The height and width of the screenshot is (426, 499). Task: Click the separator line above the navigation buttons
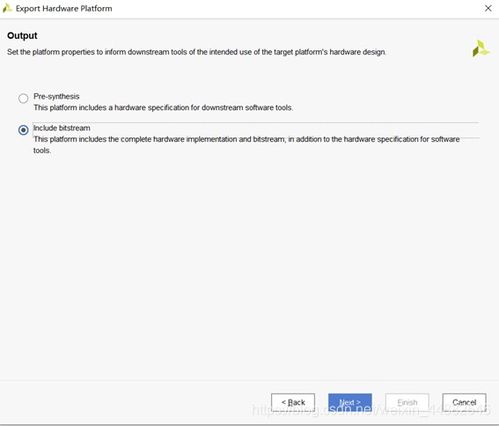tap(249, 381)
